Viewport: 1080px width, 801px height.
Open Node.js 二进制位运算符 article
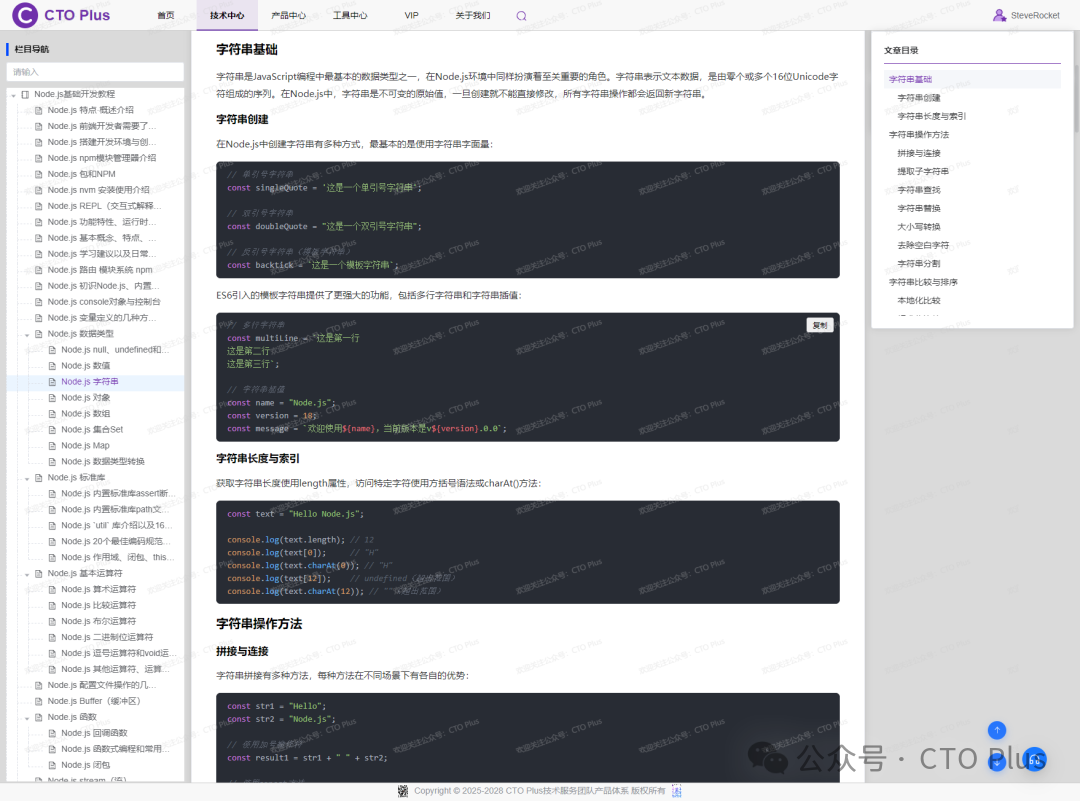tap(107, 637)
